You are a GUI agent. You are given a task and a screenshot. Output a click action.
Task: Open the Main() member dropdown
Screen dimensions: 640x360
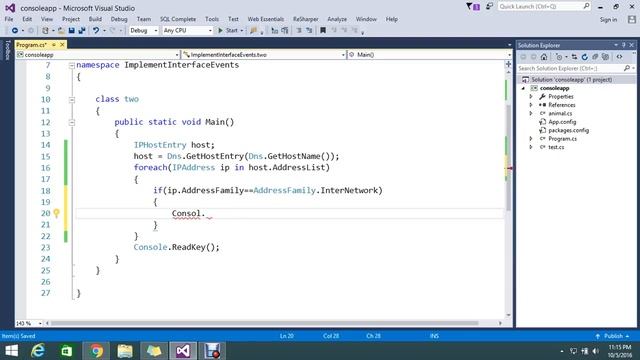430,55
